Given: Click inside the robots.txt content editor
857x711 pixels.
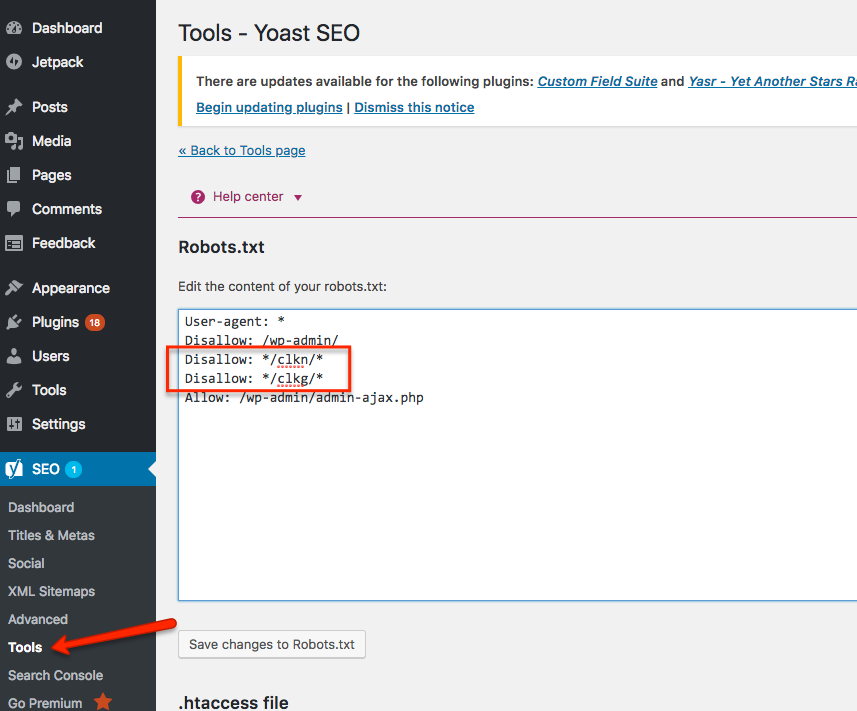Looking at the screenshot, I should click(x=518, y=455).
